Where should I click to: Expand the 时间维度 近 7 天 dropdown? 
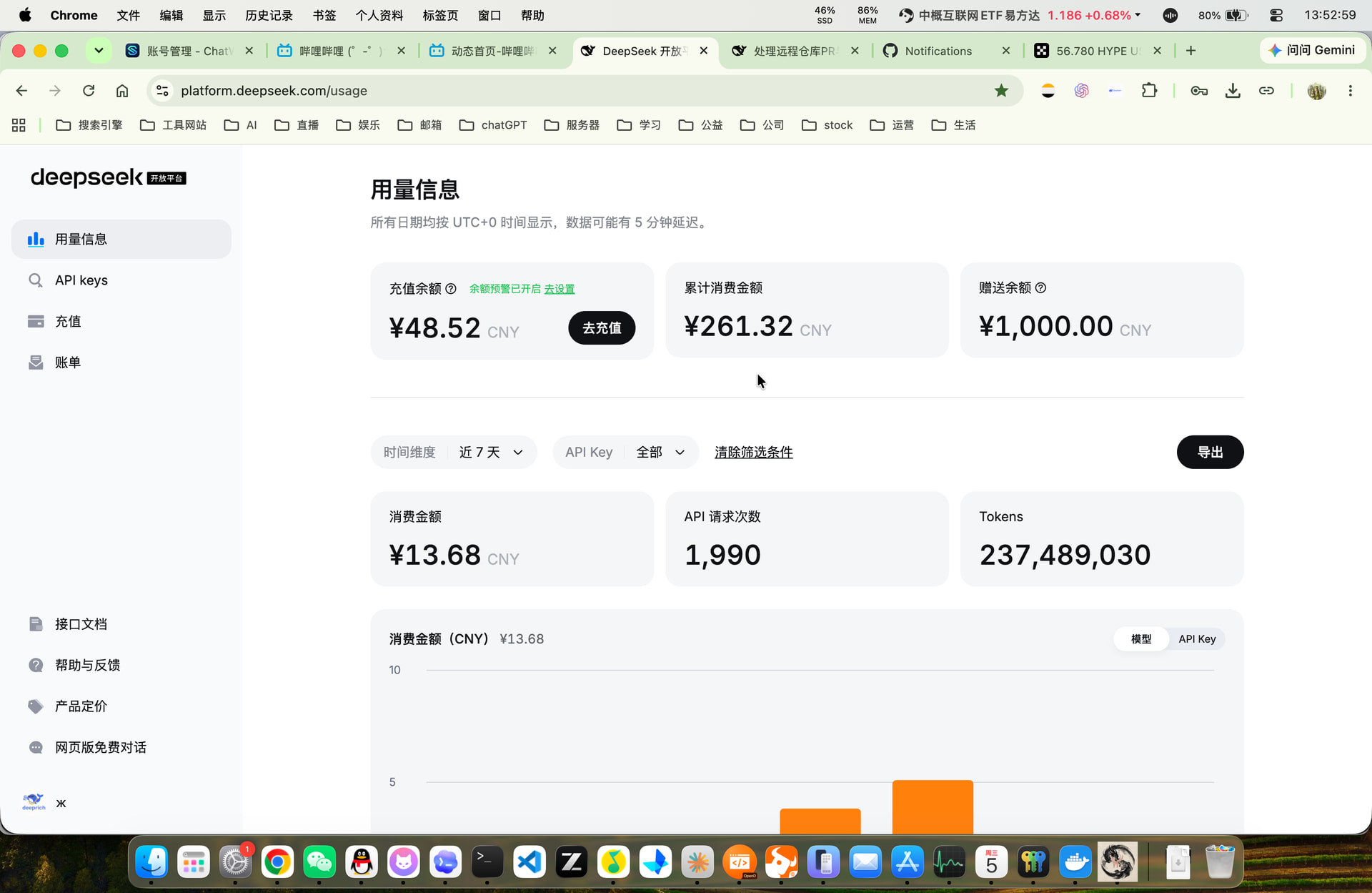454,452
